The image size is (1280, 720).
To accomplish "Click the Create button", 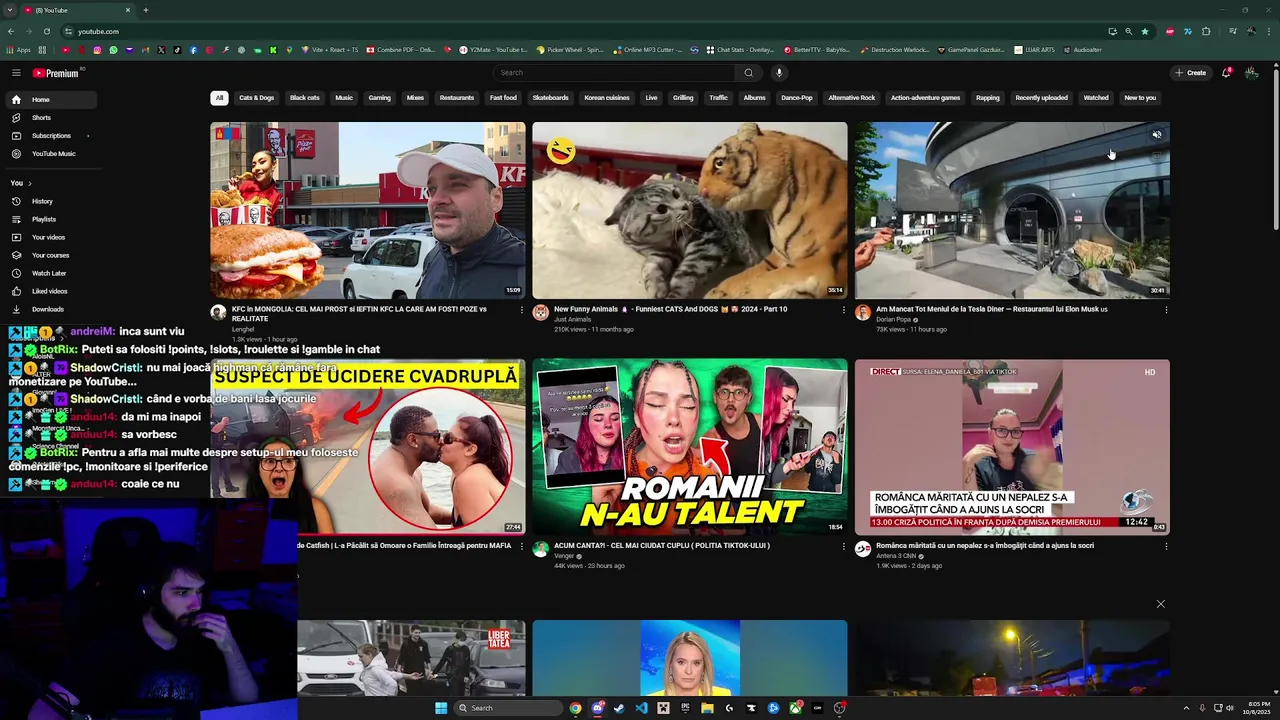I will [1191, 72].
